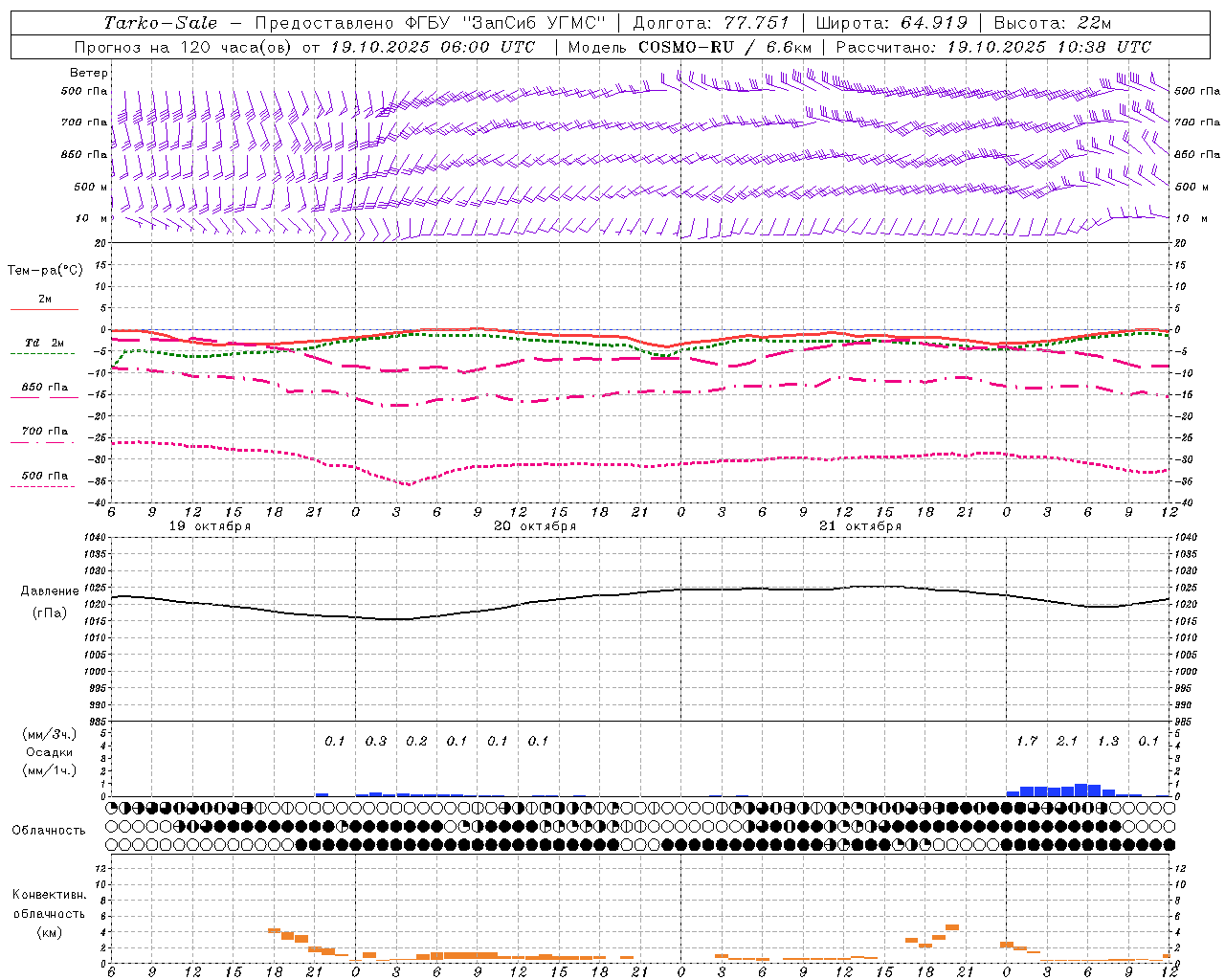Viewport: 1225px width, 980px height.
Task: Click the right-side '500 гПа' wind label
Action: (x=1198, y=91)
